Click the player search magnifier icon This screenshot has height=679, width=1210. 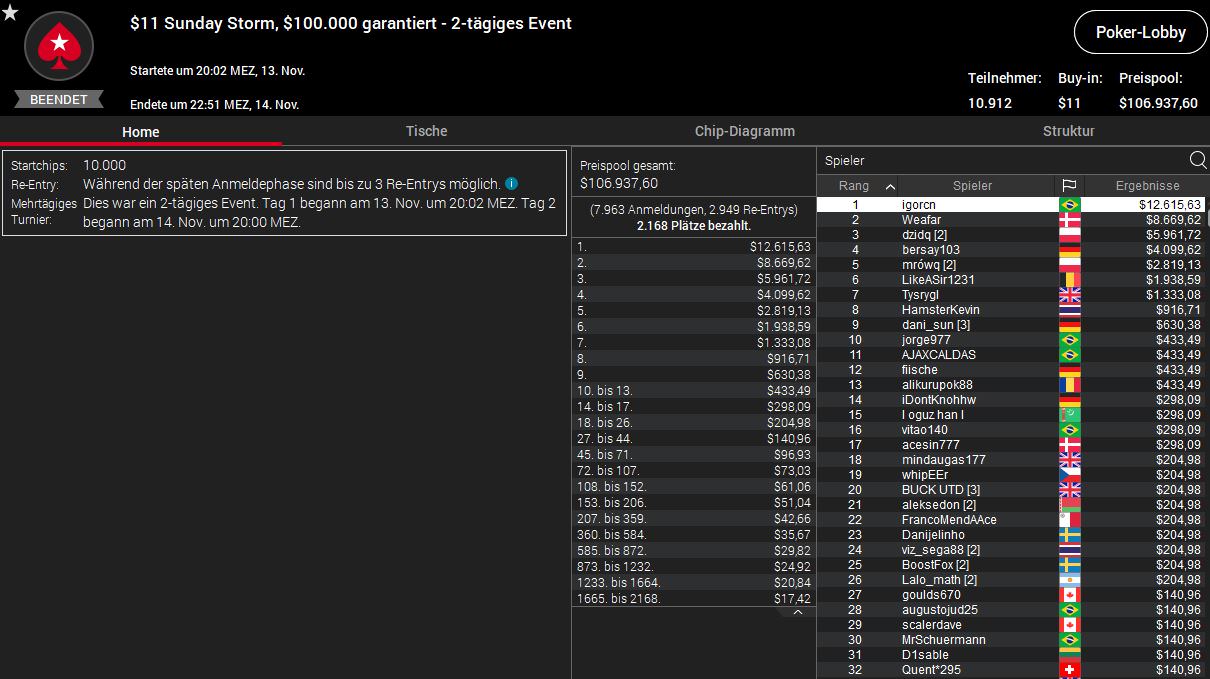[x=1197, y=160]
